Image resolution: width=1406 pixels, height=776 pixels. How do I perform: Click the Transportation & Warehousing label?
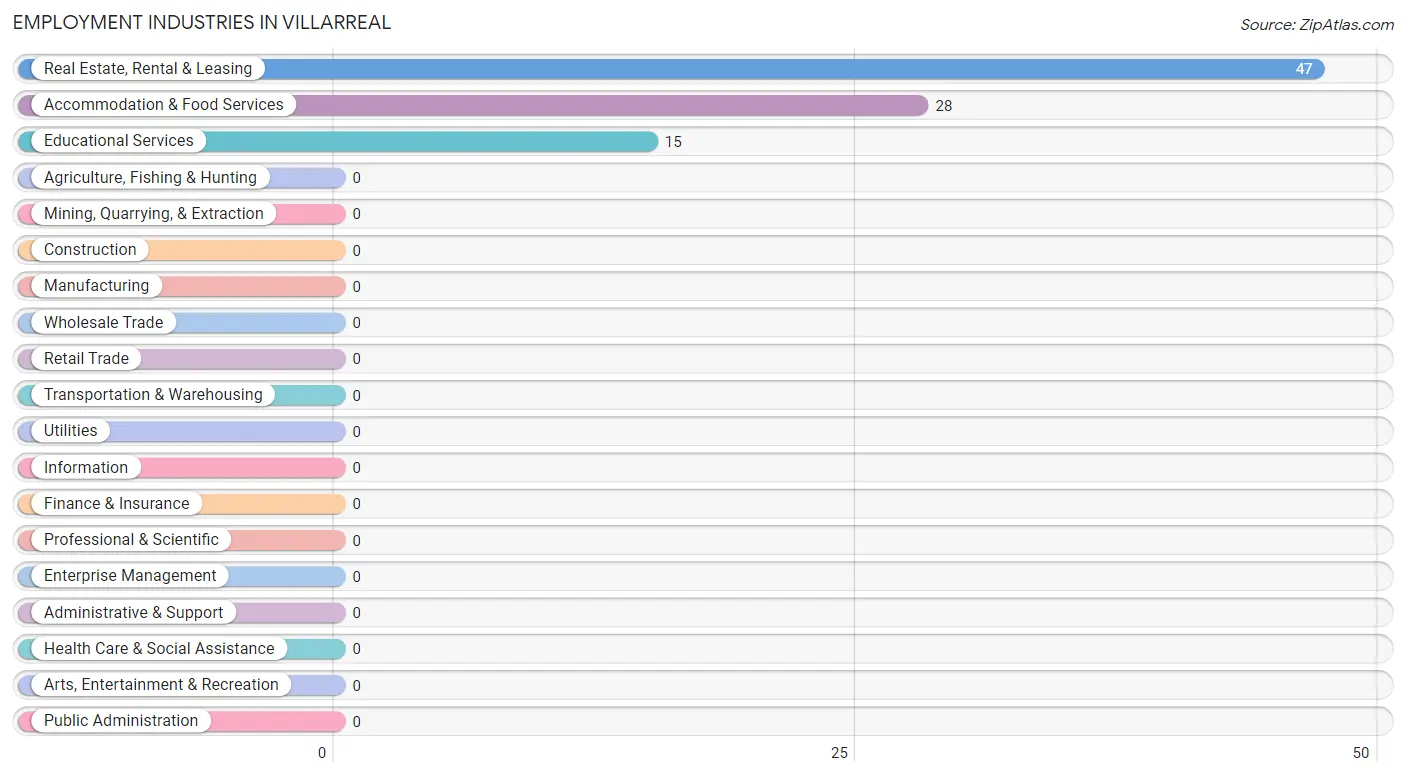pos(153,395)
